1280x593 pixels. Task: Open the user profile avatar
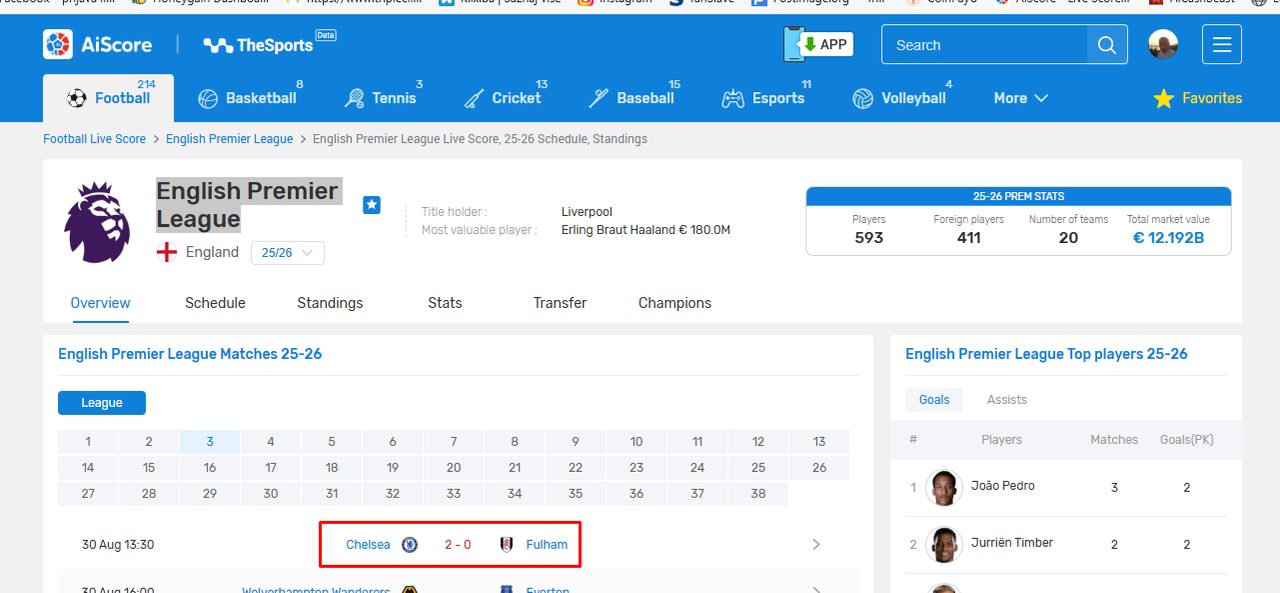coord(1163,44)
